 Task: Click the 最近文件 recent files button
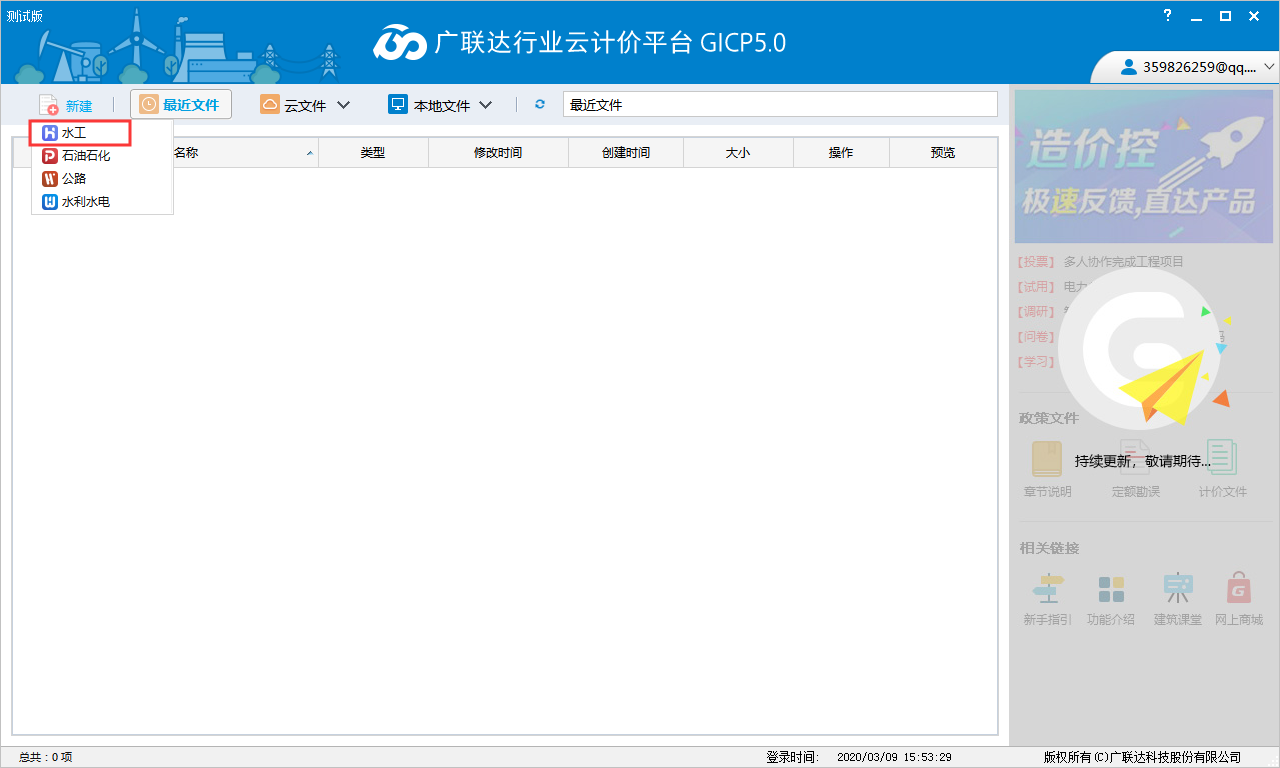(181, 104)
